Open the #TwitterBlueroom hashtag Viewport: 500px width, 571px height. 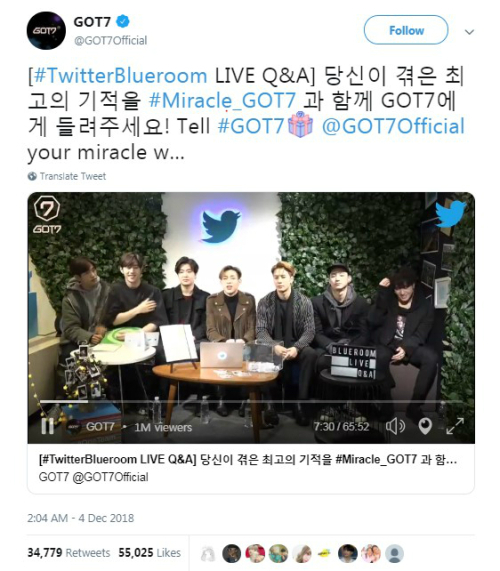tap(120, 75)
